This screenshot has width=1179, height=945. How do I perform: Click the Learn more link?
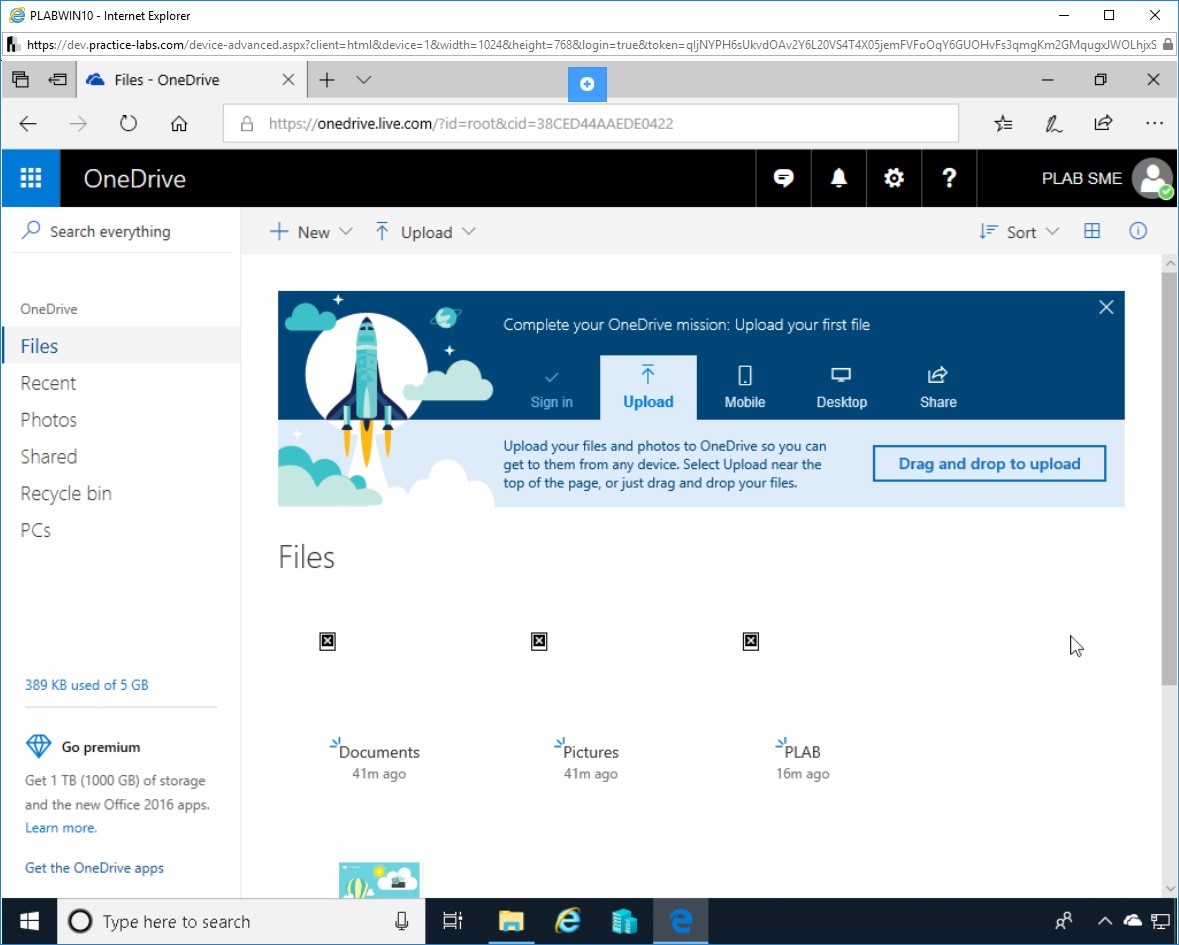point(61,828)
